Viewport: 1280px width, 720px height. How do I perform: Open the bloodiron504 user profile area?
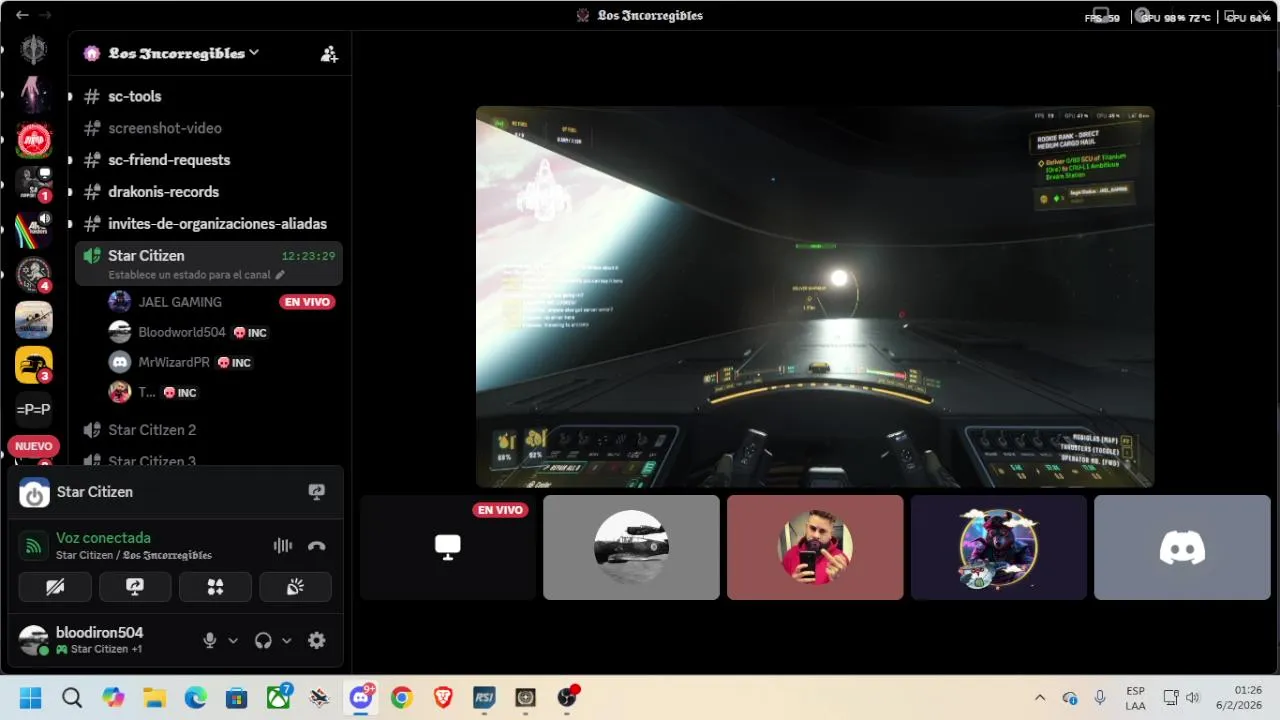[x=100, y=640]
